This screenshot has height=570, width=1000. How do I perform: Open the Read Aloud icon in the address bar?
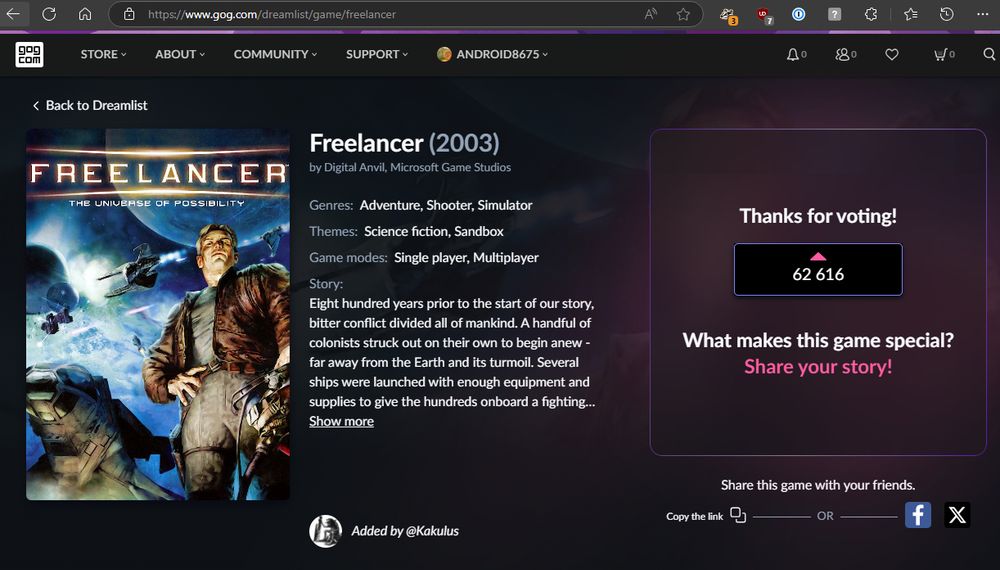point(651,14)
